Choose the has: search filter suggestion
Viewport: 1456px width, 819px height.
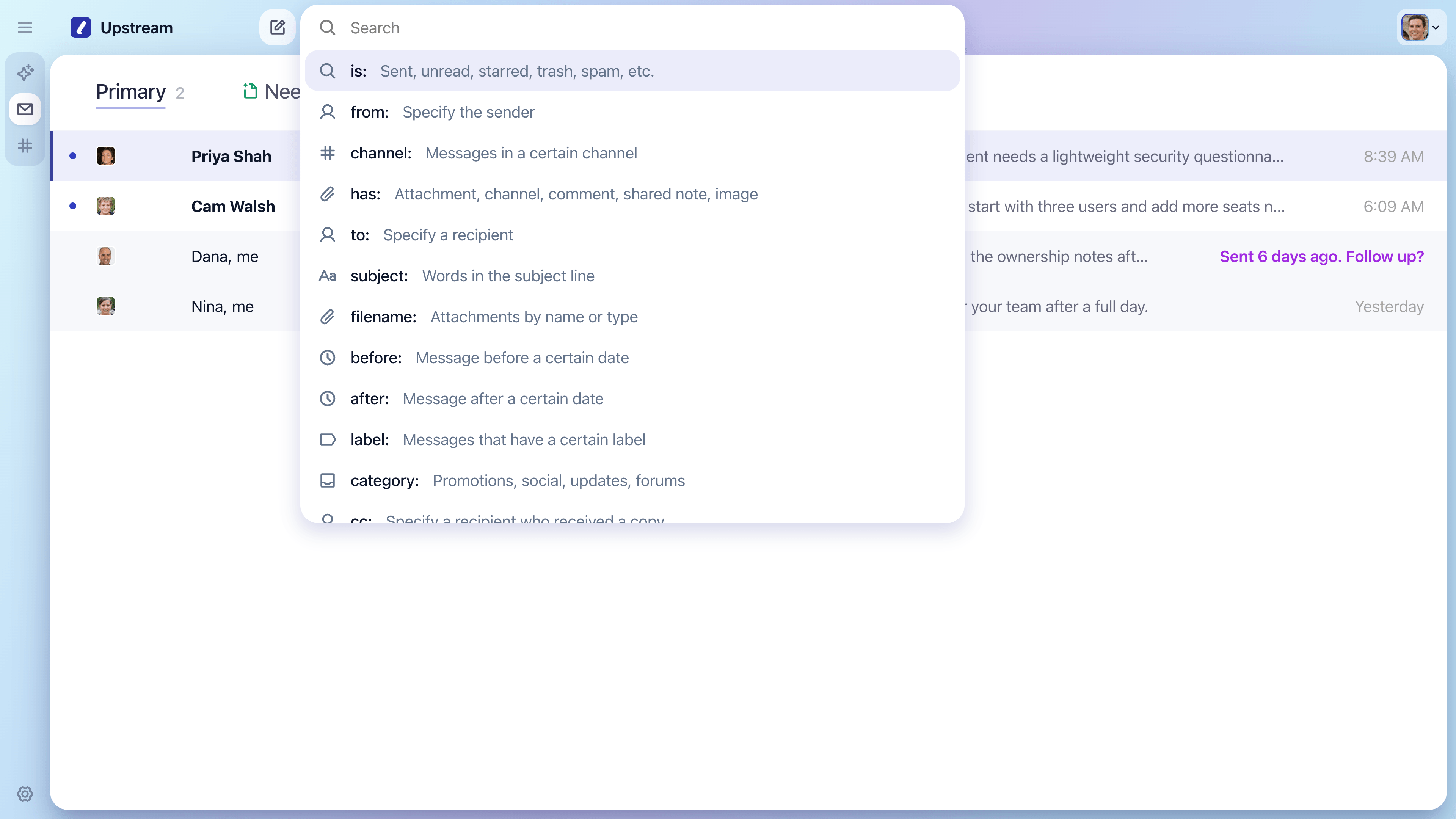tap(632, 194)
